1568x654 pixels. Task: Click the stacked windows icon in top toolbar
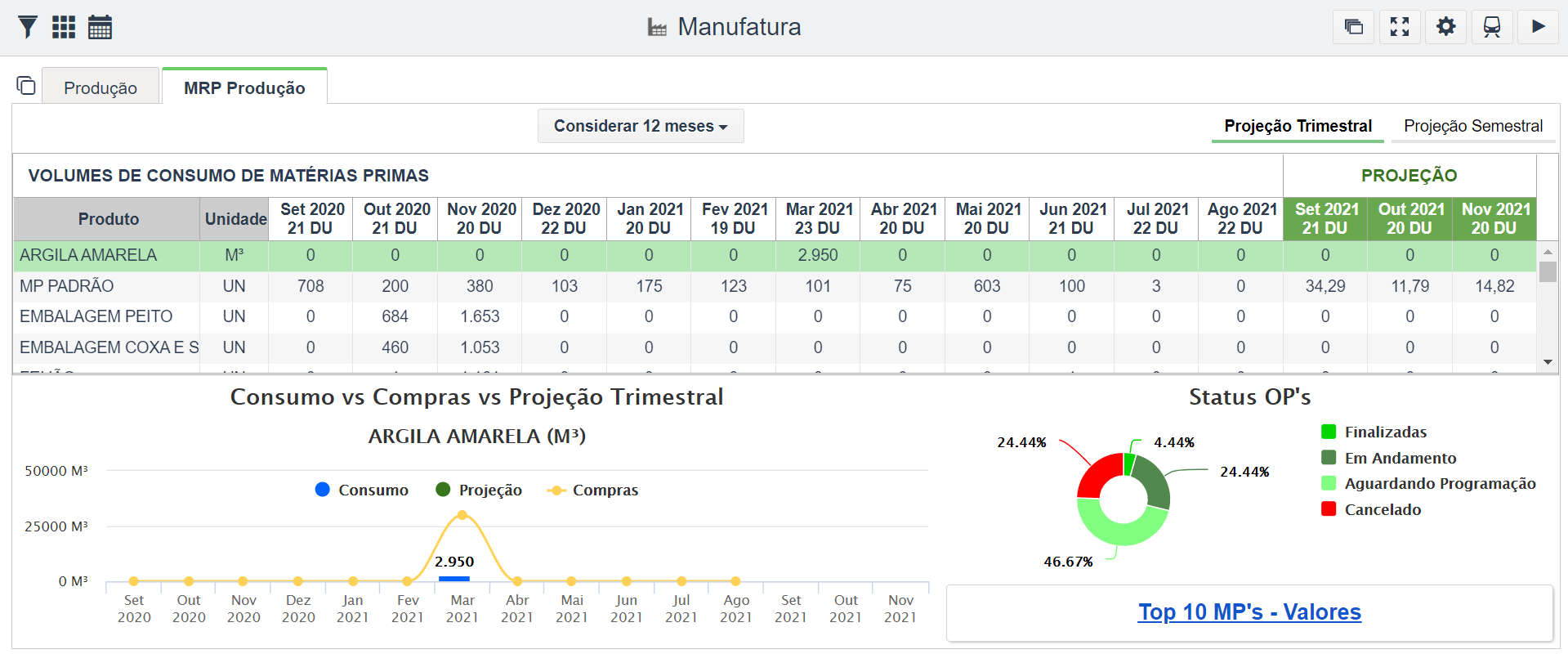click(x=1353, y=27)
